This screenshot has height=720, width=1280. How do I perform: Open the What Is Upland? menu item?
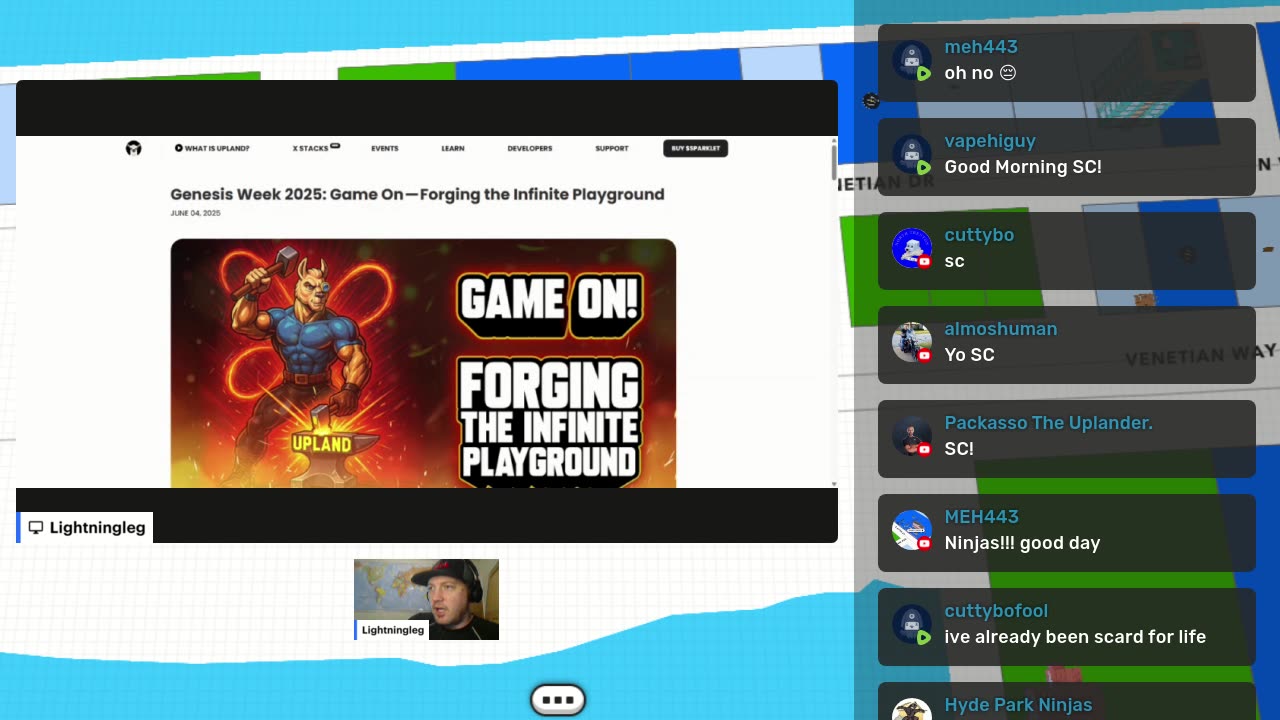click(x=212, y=148)
